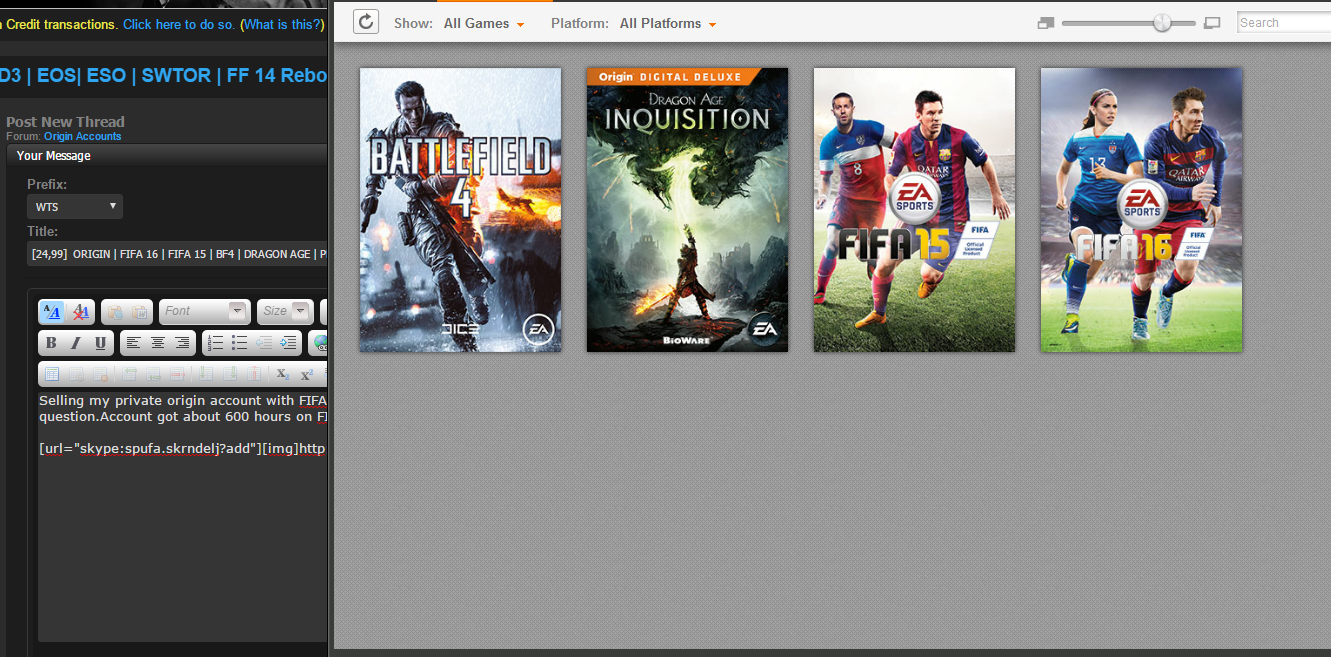Image resolution: width=1331 pixels, height=657 pixels.
Task: Open the WTS prefix dropdown
Action: pyautogui.click(x=75, y=207)
